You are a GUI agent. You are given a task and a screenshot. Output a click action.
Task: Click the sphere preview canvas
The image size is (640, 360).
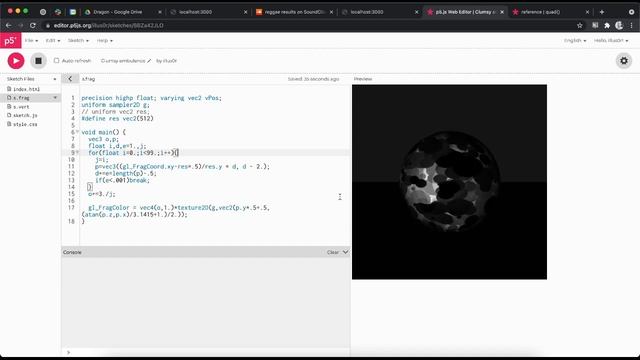[449, 182]
